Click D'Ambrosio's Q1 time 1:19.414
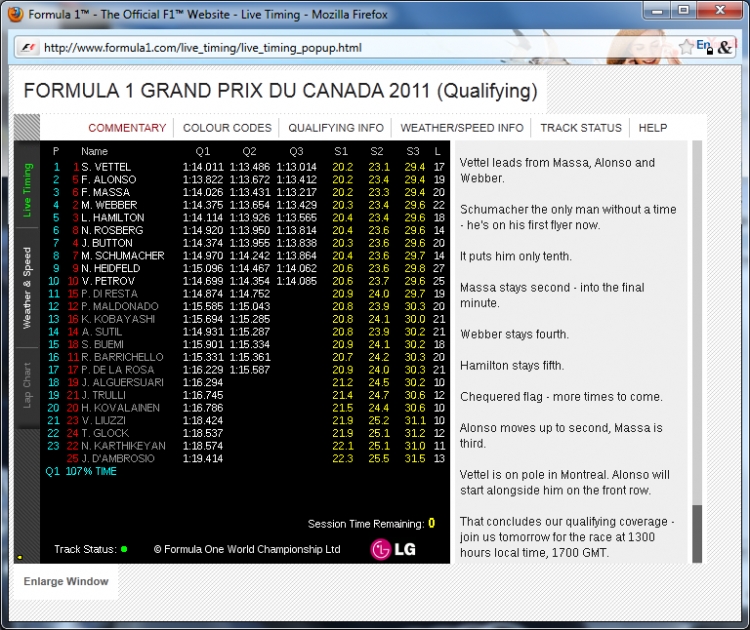The width and height of the screenshot is (750, 630). tap(203, 458)
